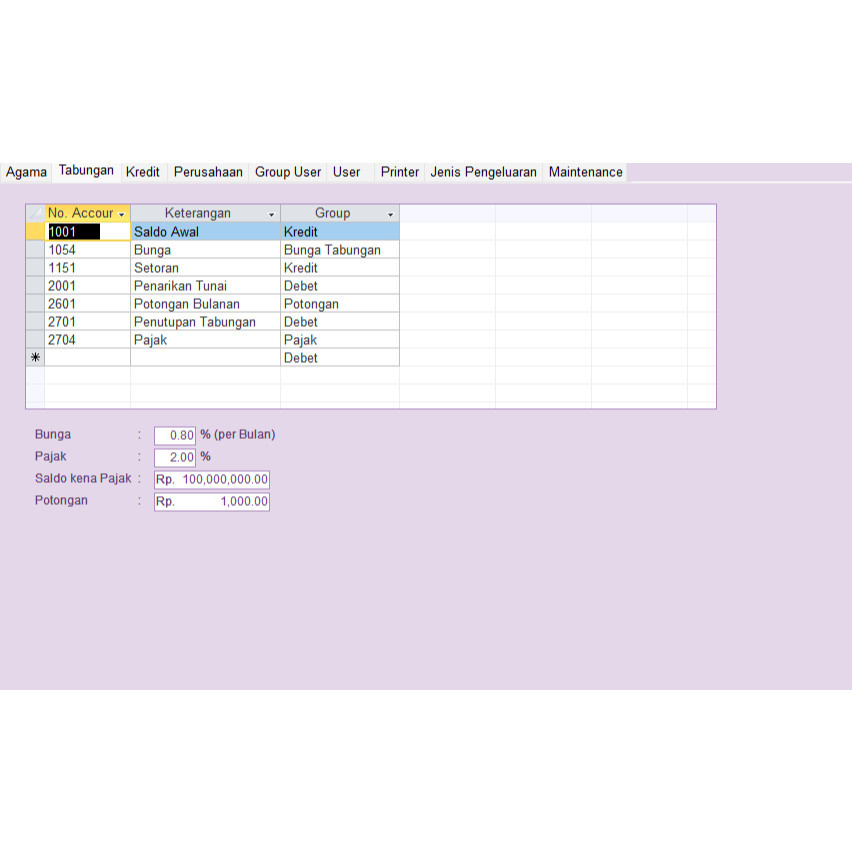Click the Pajak percentage input field
This screenshot has height=852, width=852.
tap(175, 458)
